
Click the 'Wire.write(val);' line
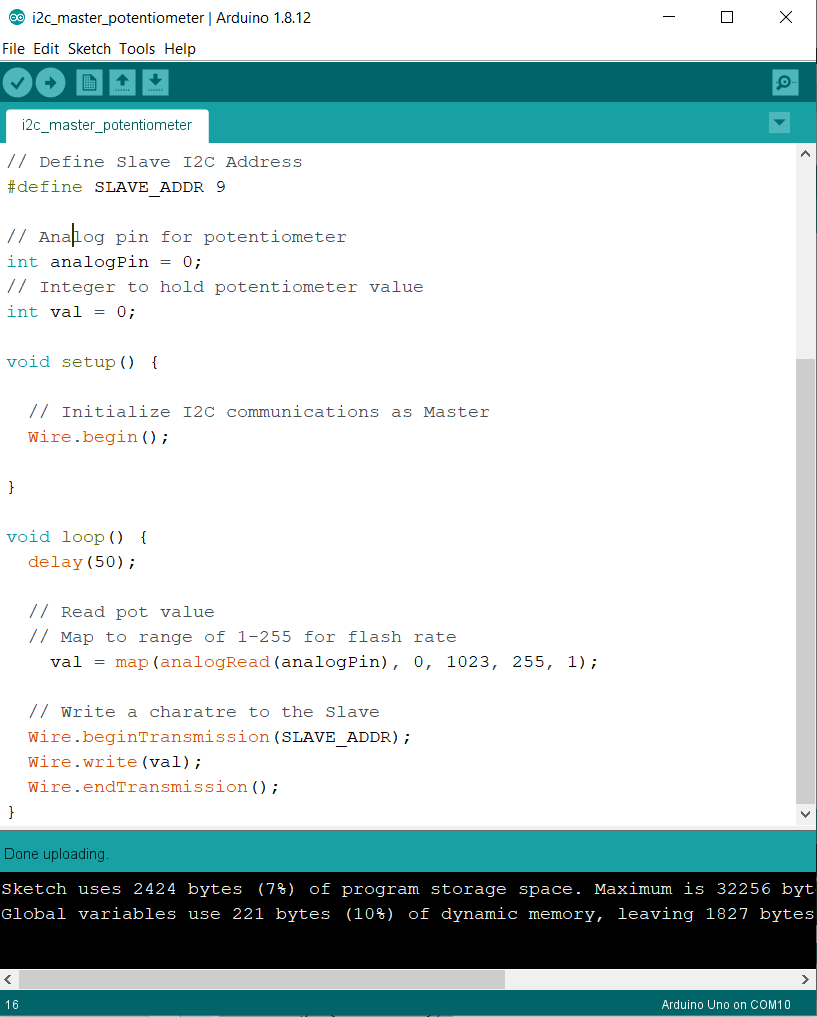[x=115, y=762]
